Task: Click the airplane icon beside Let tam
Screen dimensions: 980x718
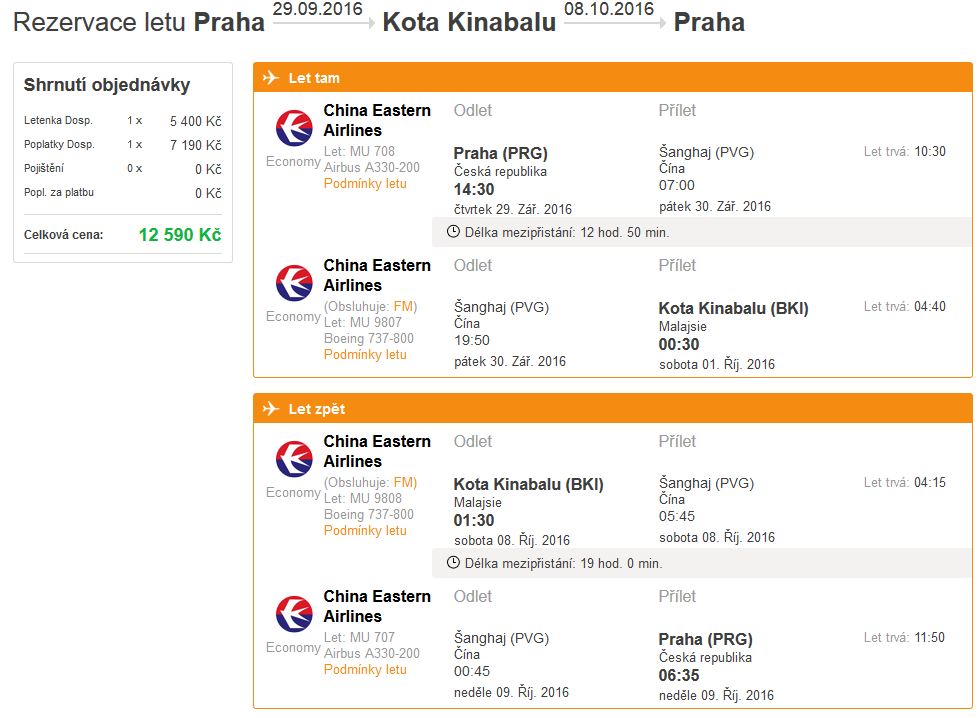Action: pos(271,77)
